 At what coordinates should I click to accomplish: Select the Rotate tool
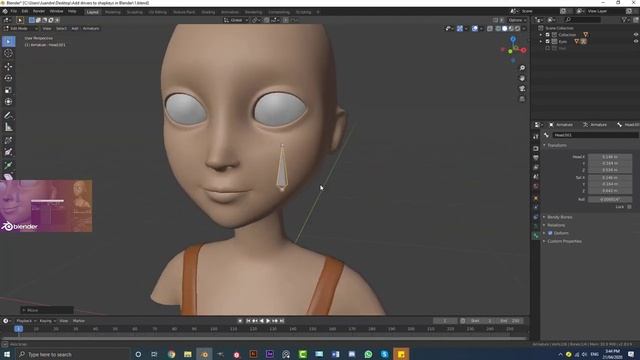(x=8, y=78)
